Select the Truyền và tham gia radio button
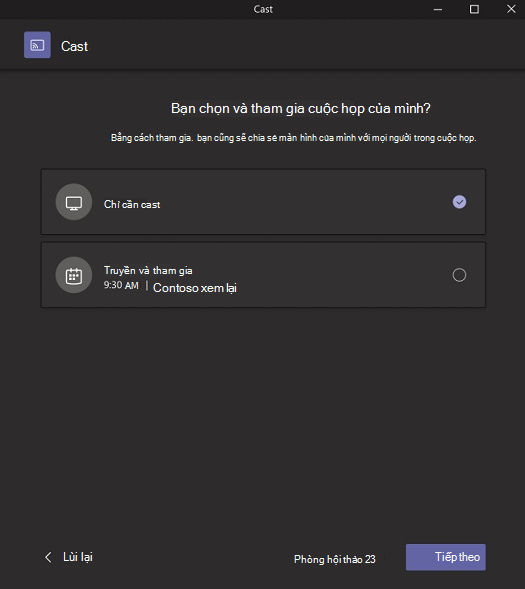This screenshot has height=589, width=525. 459,275
